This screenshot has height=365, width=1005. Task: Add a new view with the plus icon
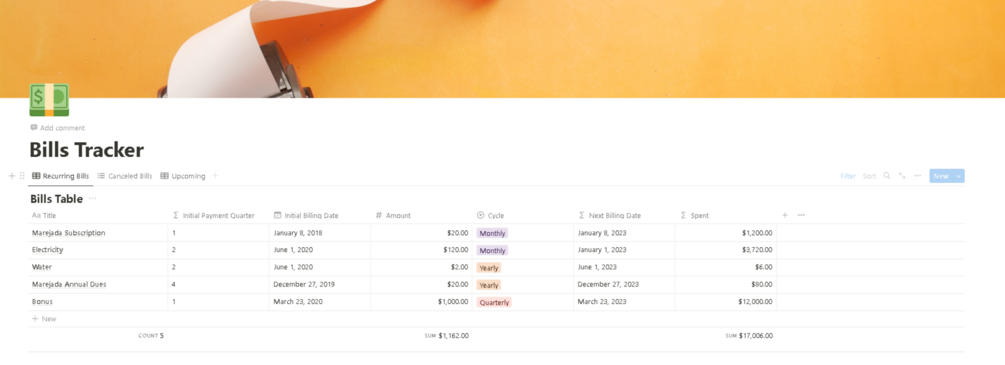tap(215, 176)
